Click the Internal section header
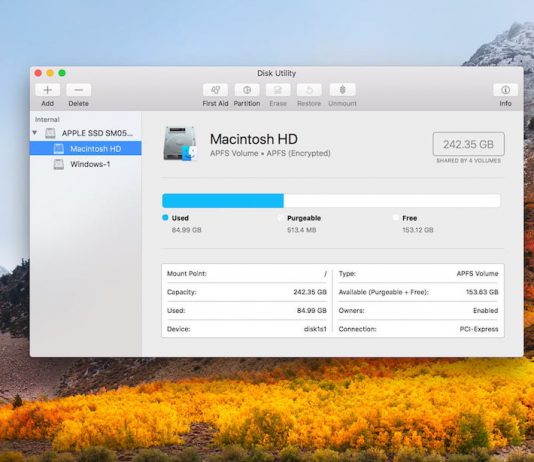This screenshot has height=462, width=534. [x=47, y=120]
